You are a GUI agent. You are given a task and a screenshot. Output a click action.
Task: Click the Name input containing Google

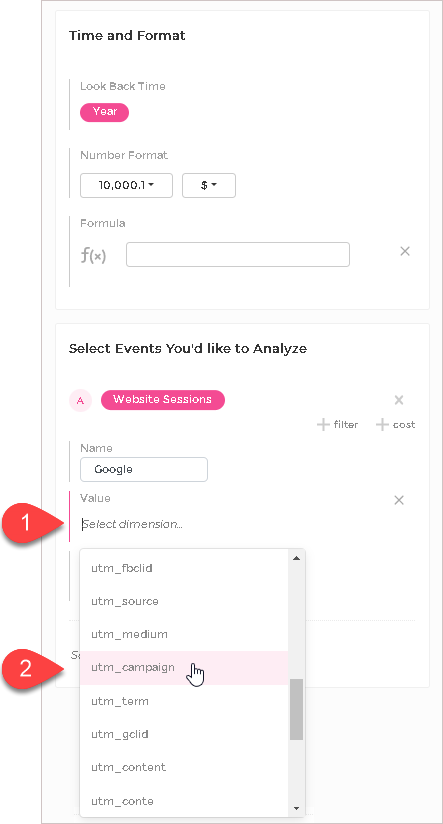tap(143, 469)
